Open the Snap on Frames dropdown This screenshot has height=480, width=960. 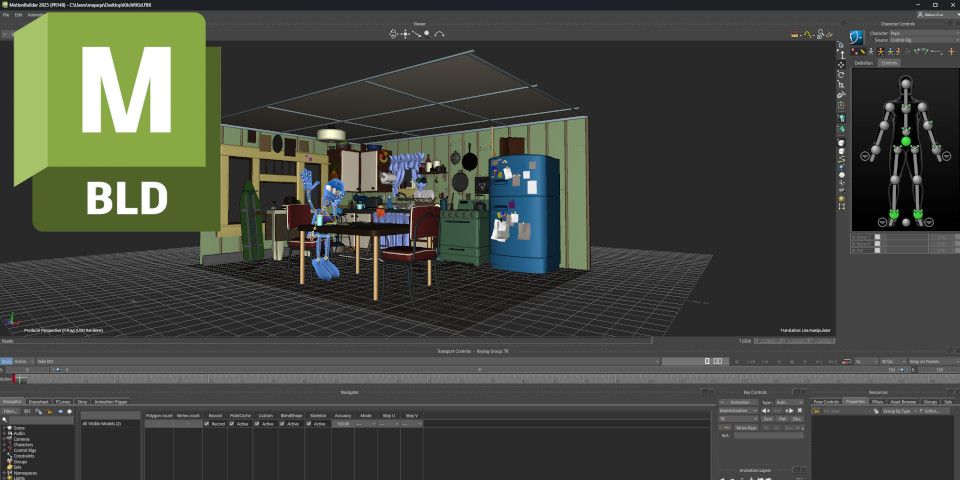[x=934, y=362]
